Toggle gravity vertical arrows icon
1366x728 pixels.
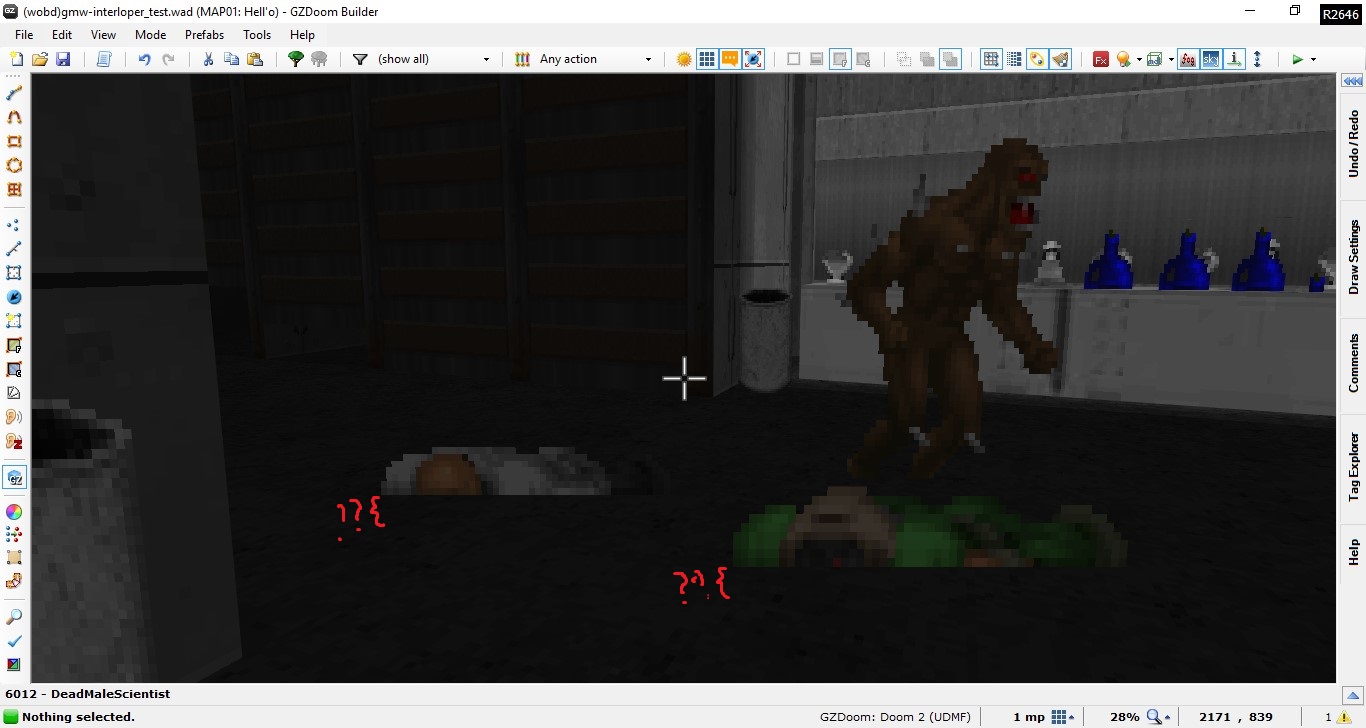click(x=1258, y=59)
